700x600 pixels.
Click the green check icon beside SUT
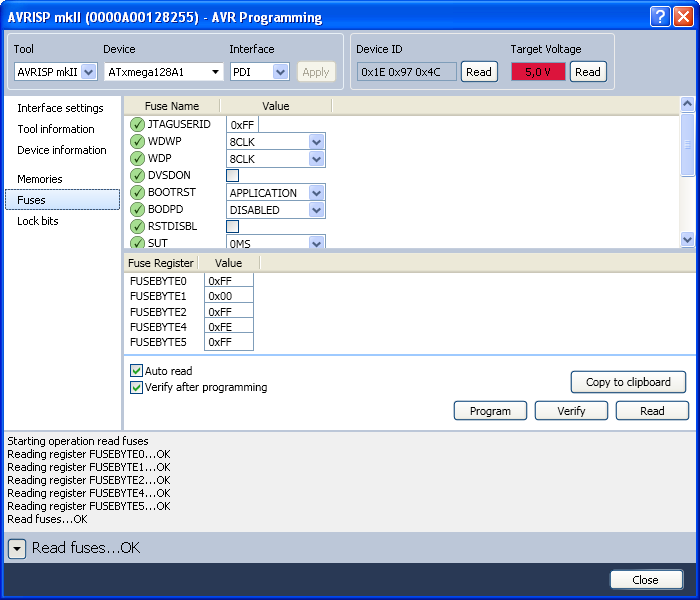(137, 242)
